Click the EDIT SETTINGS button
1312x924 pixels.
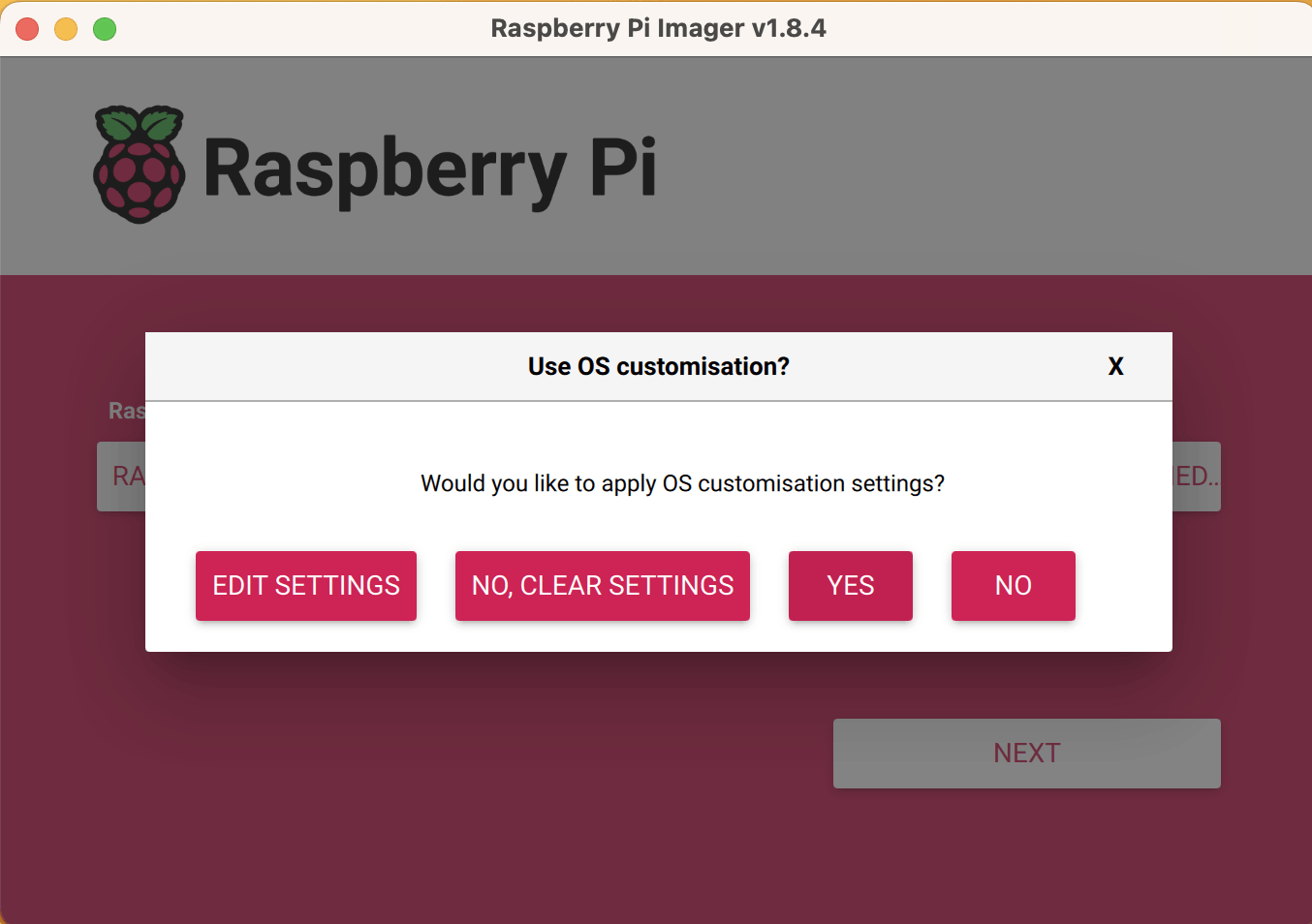click(x=306, y=586)
